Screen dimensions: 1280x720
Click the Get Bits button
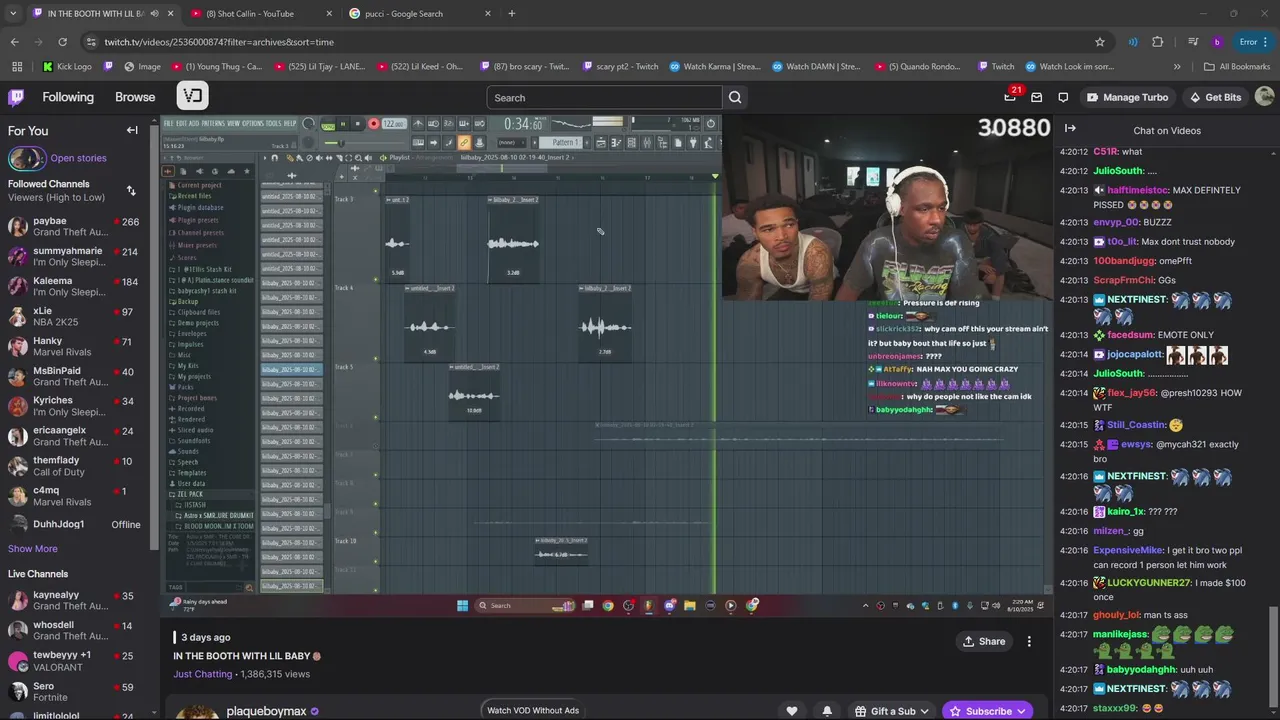[x=1215, y=97]
